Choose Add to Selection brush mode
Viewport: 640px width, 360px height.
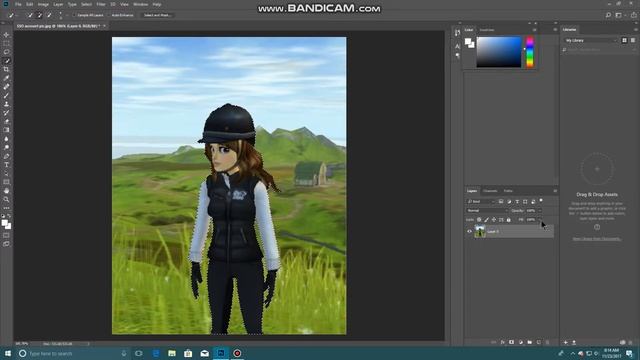pyautogui.click(x=40, y=15)
